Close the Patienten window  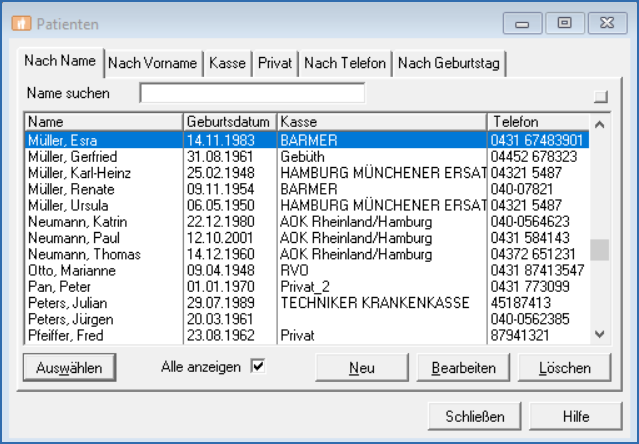(x=607, y=23)
